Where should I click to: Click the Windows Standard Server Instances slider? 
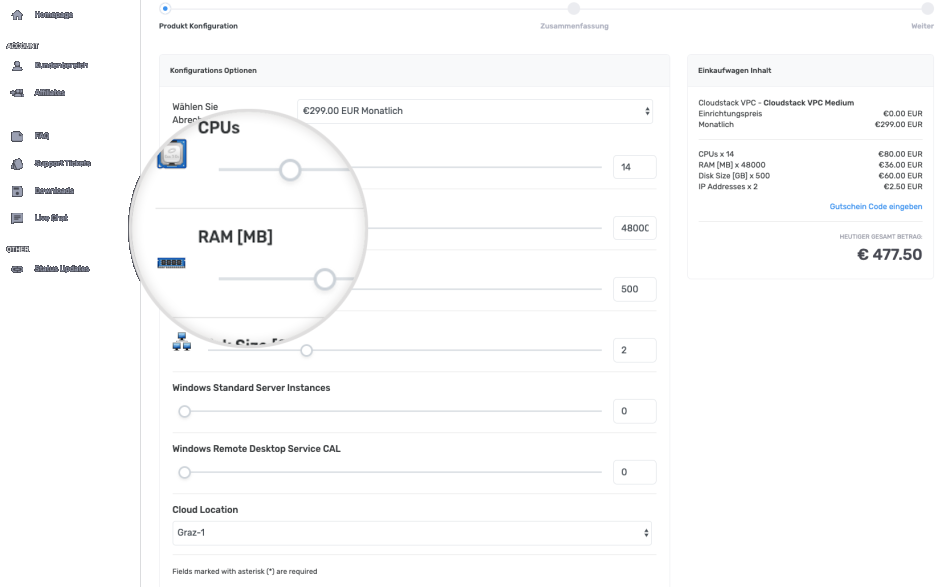pos(185,411)
